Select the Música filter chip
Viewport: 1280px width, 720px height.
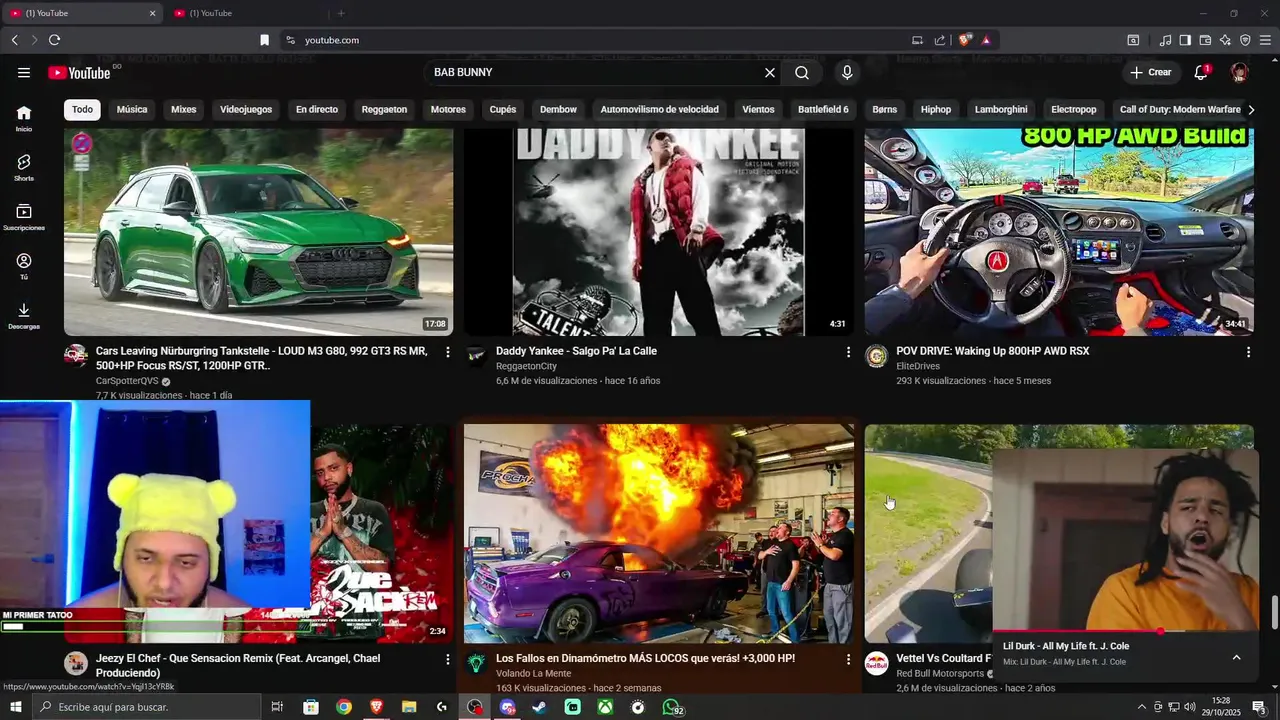tap(132, 109)
